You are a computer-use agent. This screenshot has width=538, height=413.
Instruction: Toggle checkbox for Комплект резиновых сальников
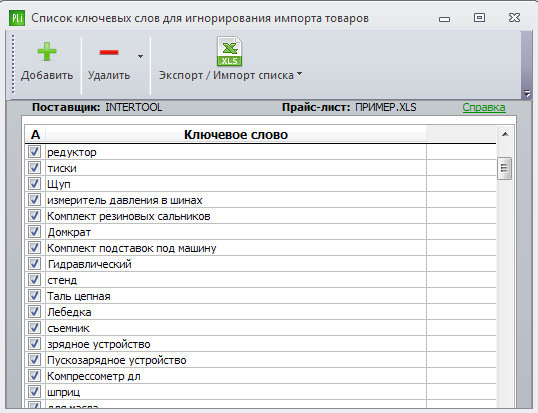[x=34, y=216]
